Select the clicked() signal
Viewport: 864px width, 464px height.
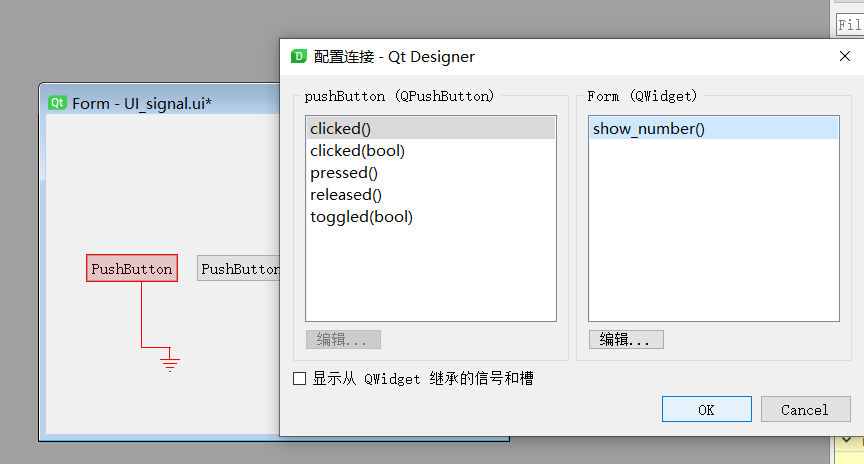430,128
